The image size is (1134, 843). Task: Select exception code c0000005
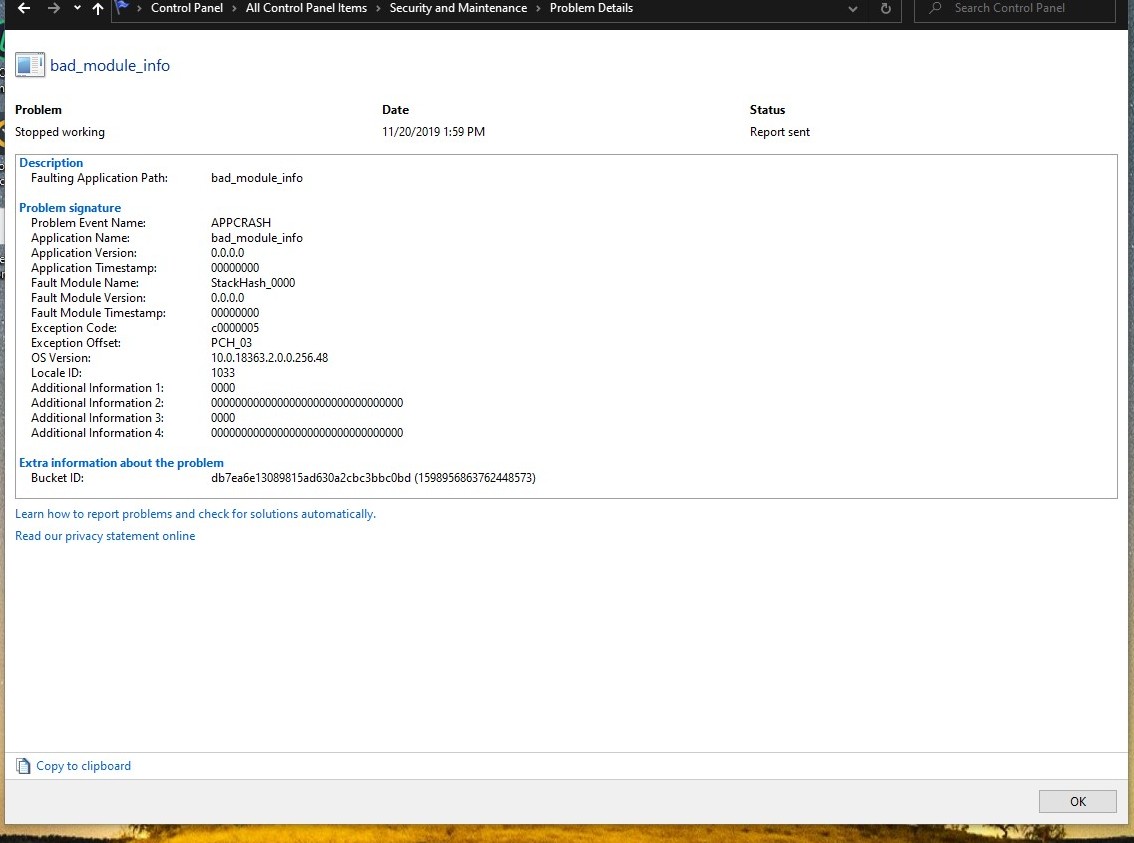(x=235, y=328)
